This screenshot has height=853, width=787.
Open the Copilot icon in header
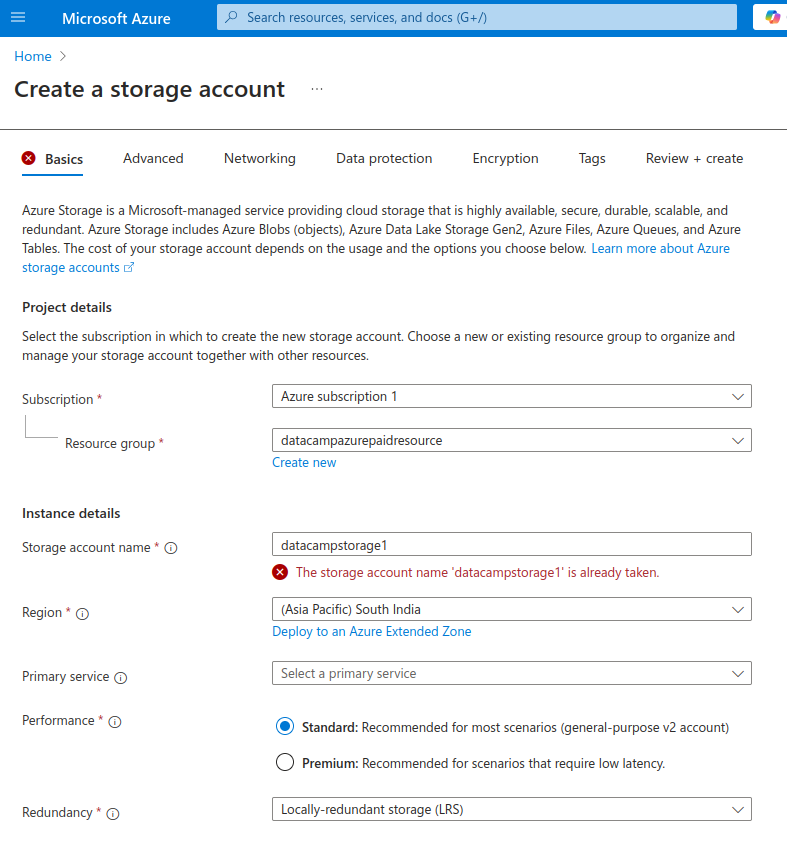click(772, 17)
